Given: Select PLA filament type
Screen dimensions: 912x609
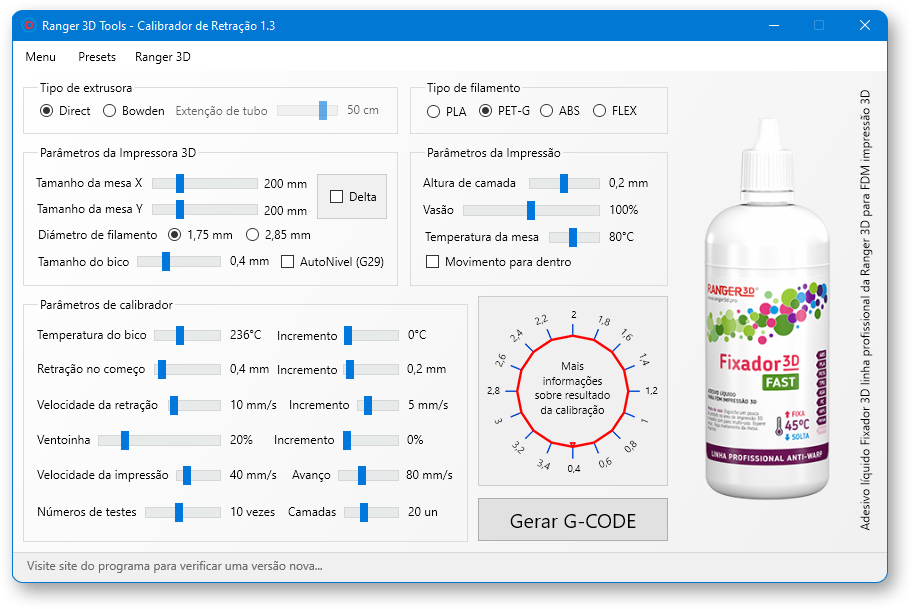Looking at the screenshot, I should 434,111.
